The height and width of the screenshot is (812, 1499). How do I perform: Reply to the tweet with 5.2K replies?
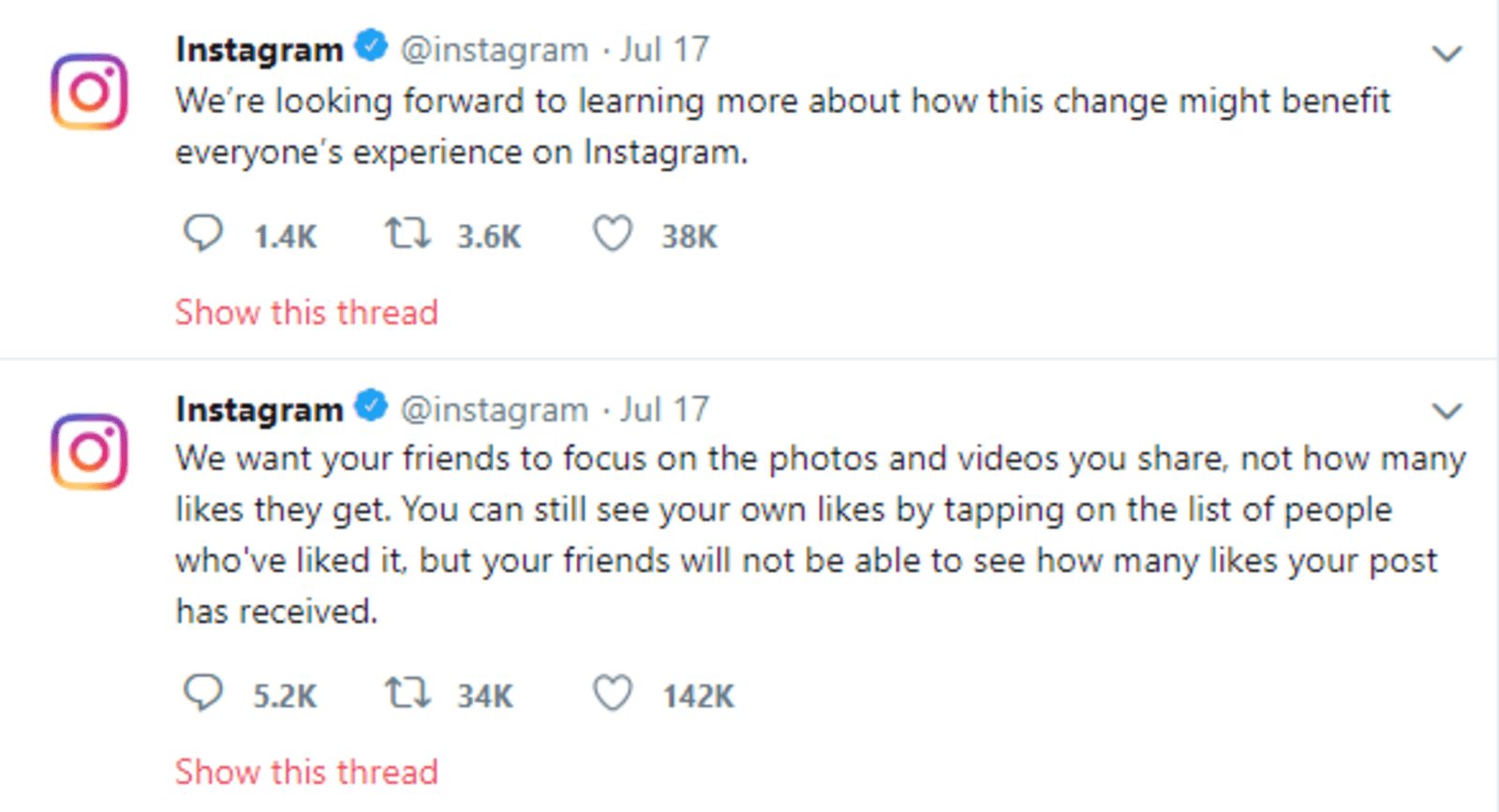coord(202,693)
